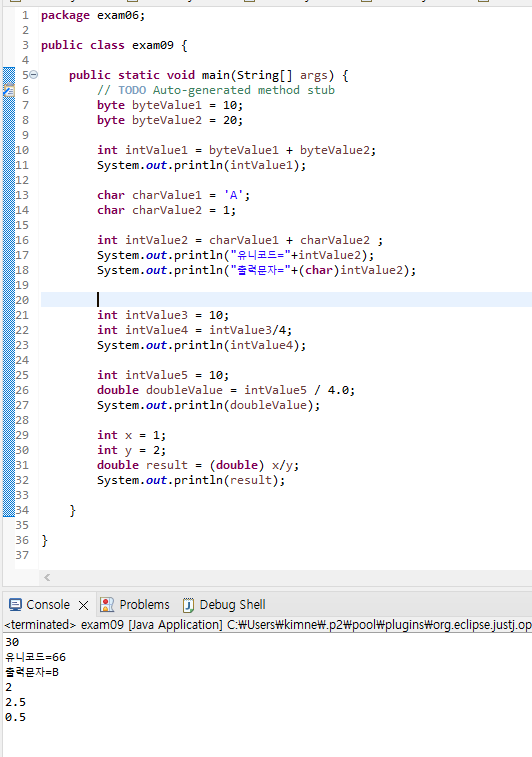
Task: Click 'byte byteValue2 = 20;' line
Action: [x=170, y=120]
